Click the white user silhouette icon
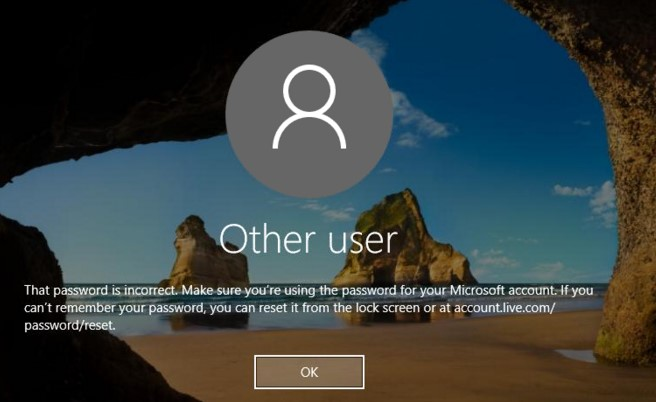 309,107
